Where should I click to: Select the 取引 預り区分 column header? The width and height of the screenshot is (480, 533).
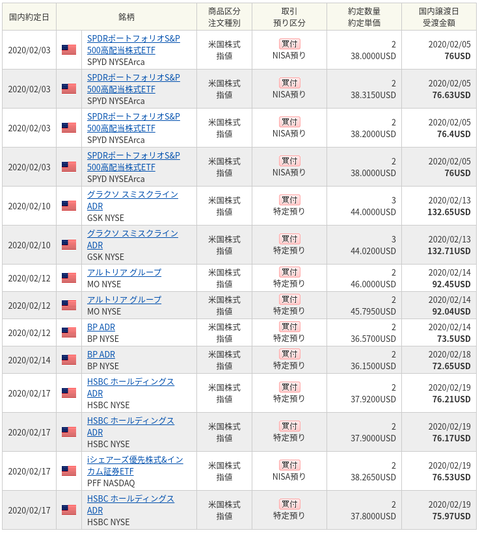pyautogui.click(x=289, y=17)
